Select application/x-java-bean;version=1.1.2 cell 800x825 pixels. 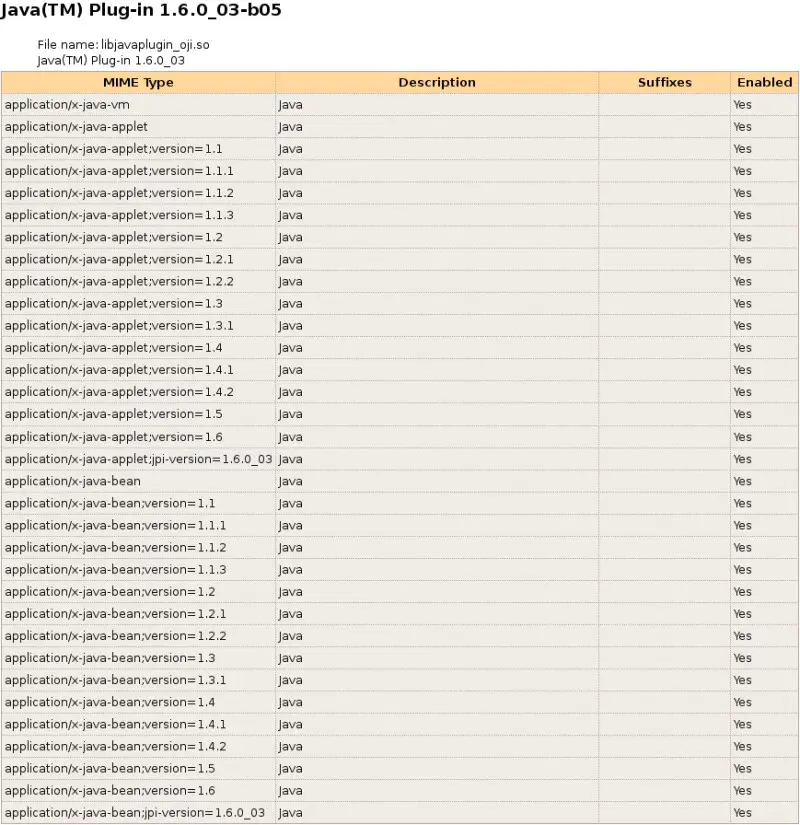[138, 547]
